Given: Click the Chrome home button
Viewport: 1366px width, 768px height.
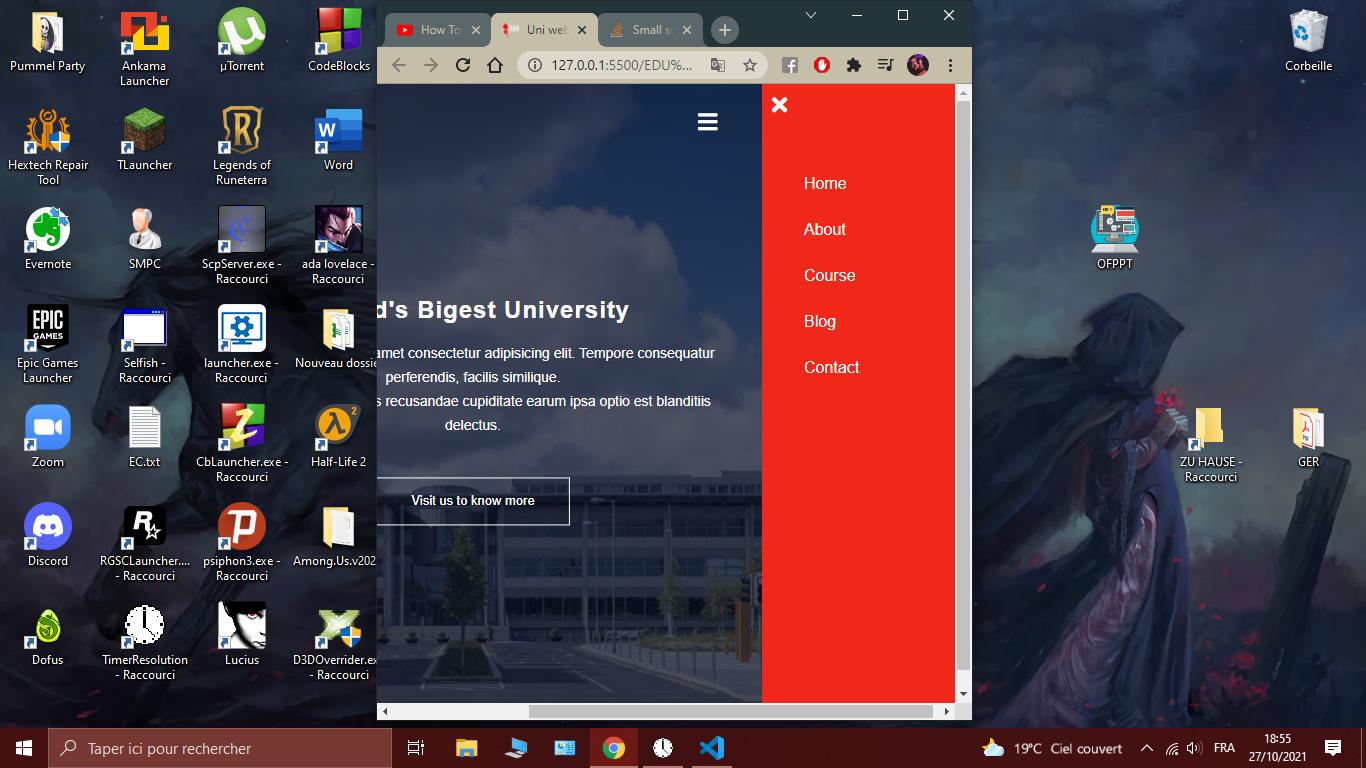Looking at the screenshot, I should point(495,65).
